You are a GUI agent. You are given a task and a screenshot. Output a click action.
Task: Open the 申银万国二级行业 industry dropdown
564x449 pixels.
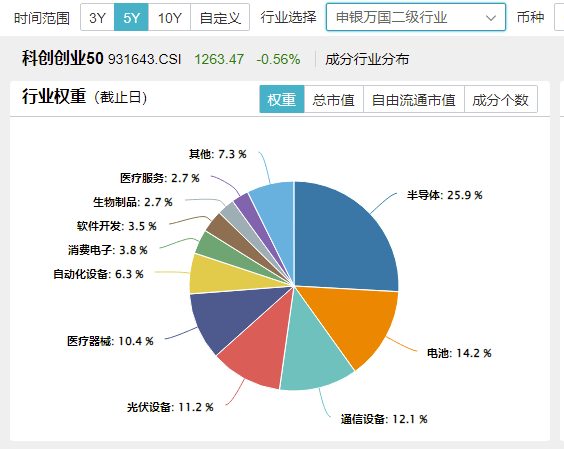click(x=416, y=17)
